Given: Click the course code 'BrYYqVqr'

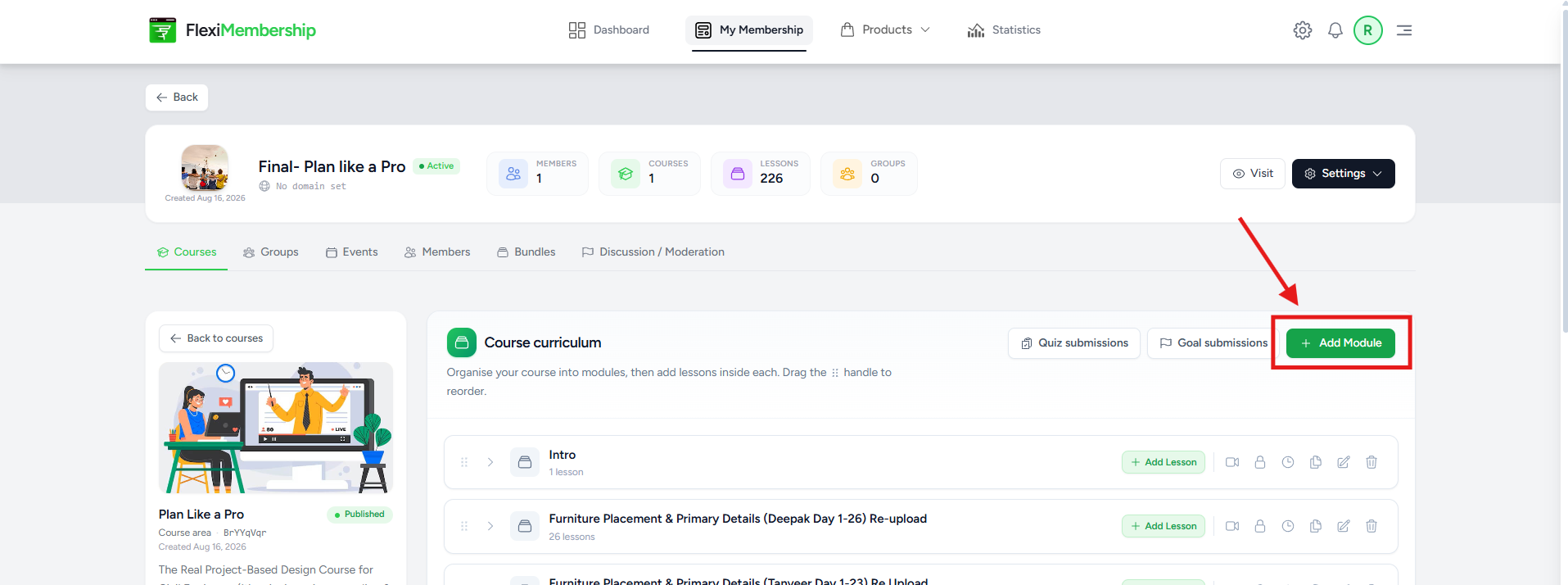Looking at the screenshot, I should click(245, 533).
